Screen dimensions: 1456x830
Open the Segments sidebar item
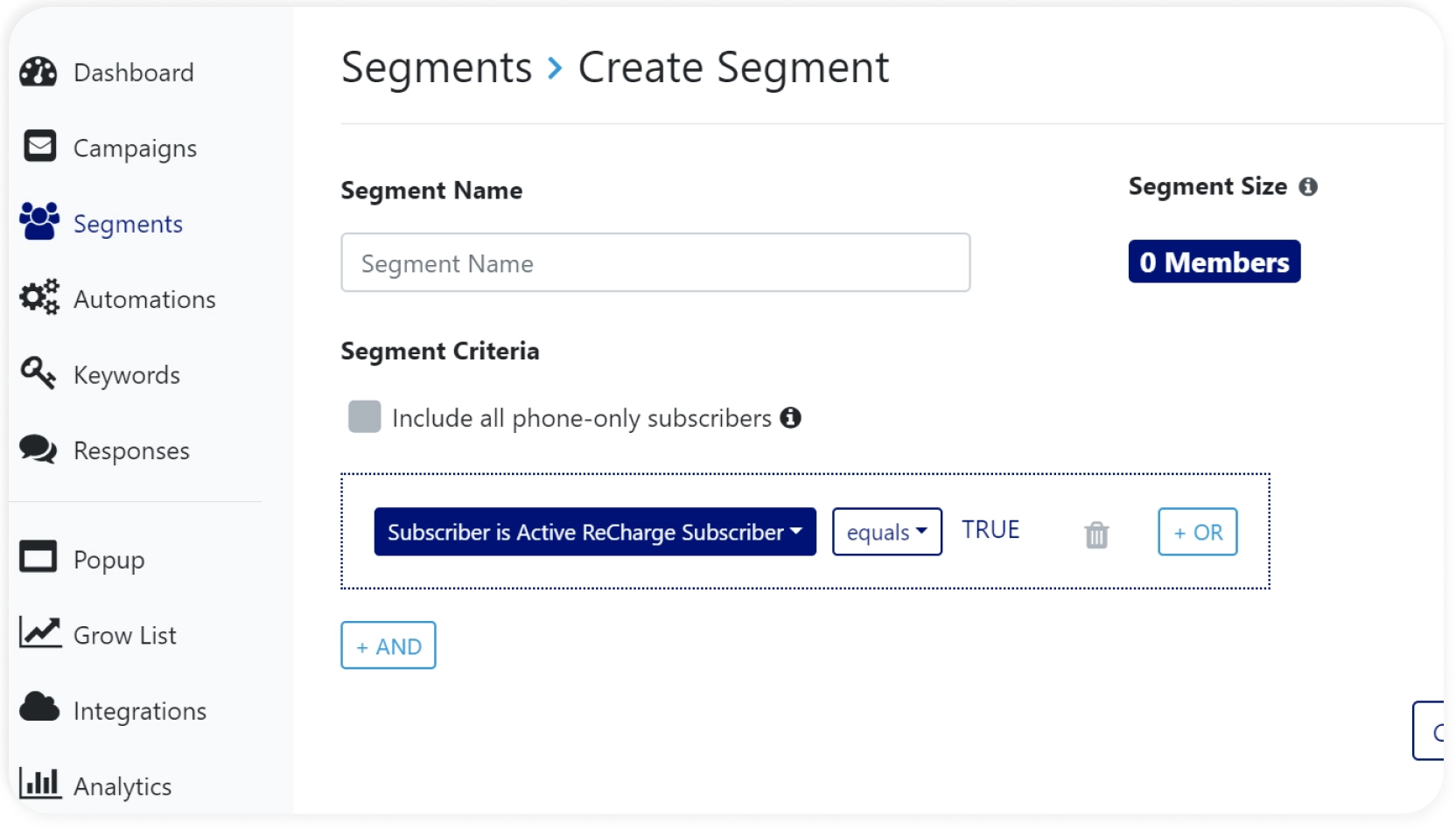[128, 224]
